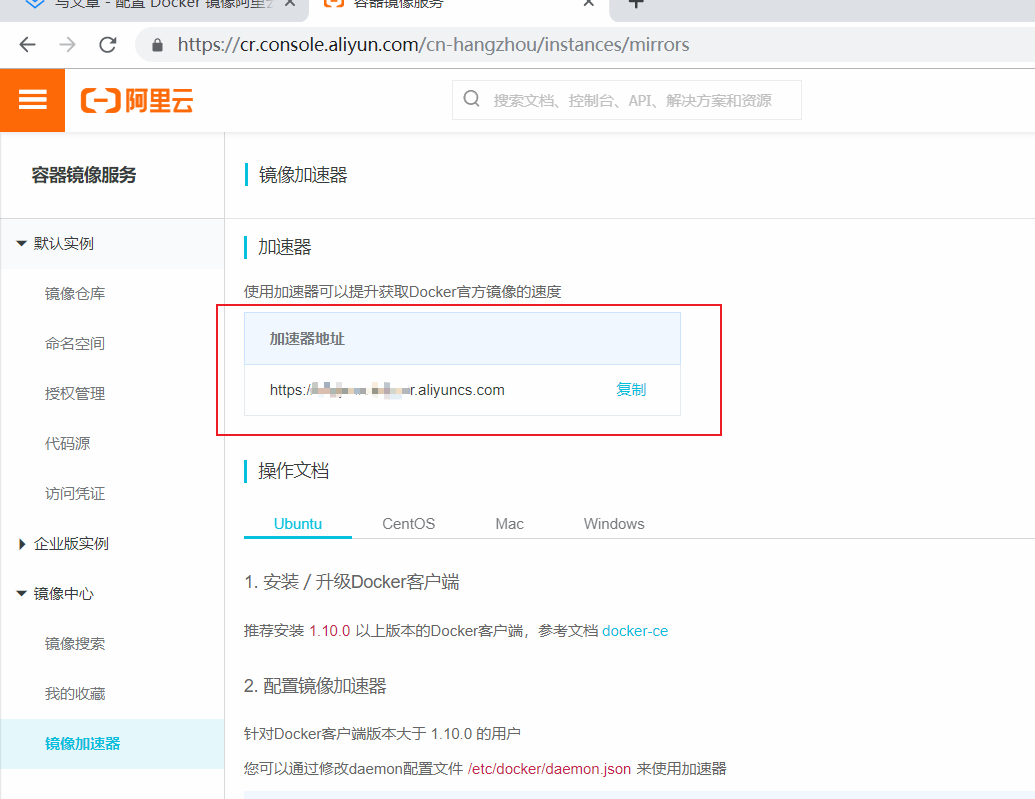Open 代码源 in sidebar
This screenshot has height=799, width=1035.
pyautogui.click(x=67, y=444)
